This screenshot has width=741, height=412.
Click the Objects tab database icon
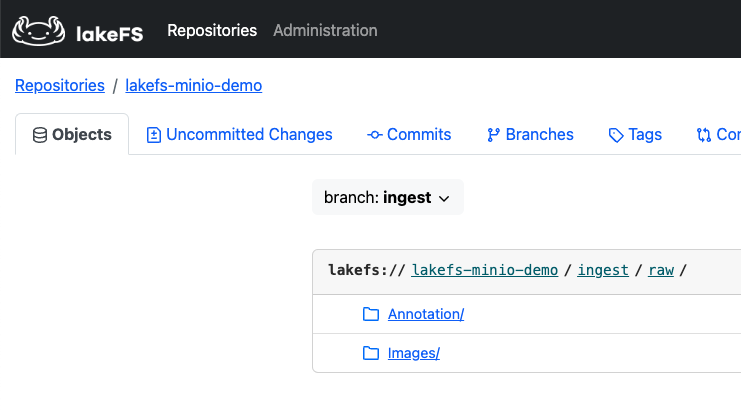point(40,135)
